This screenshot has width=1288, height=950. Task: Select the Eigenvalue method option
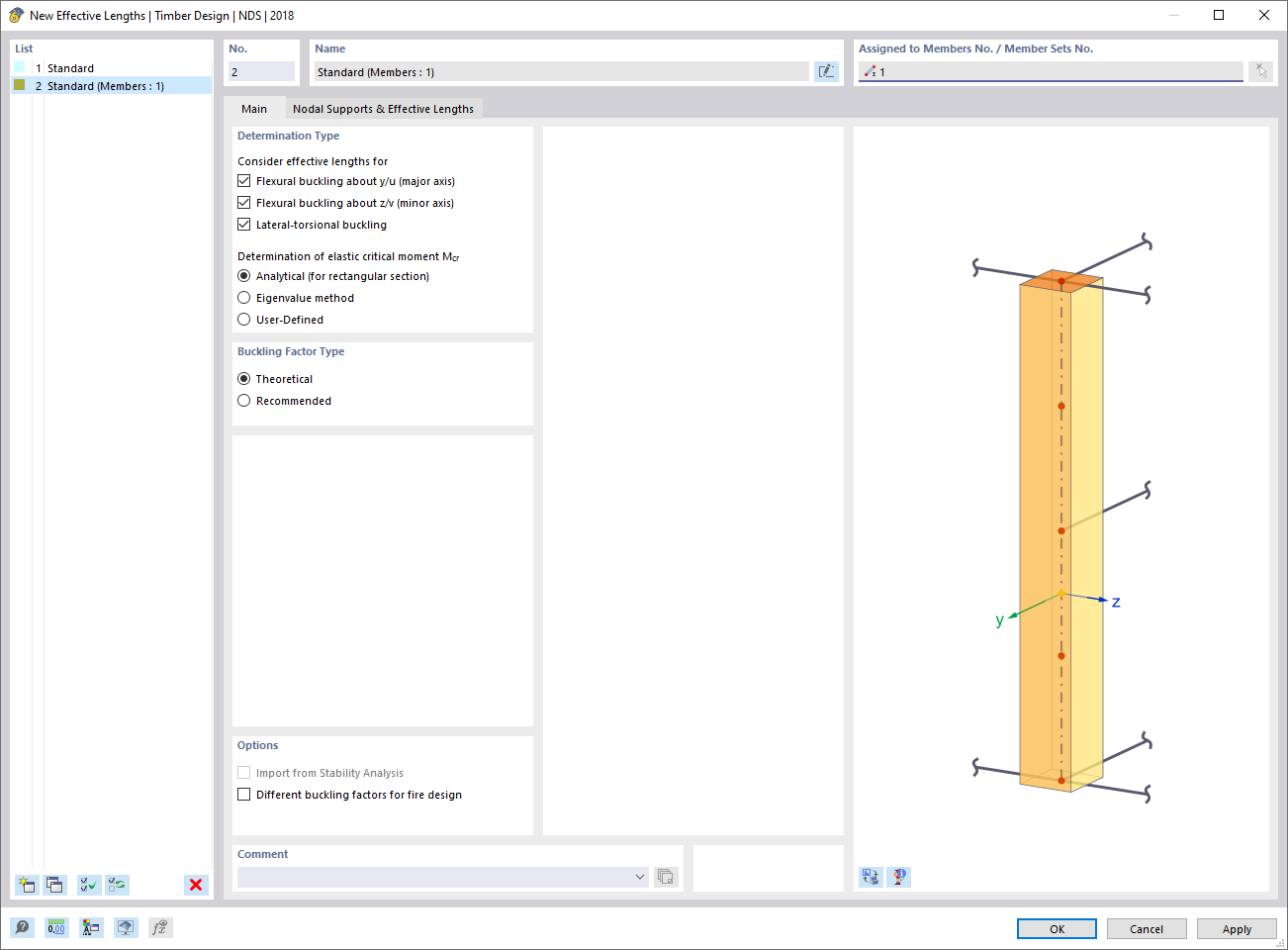(243, 297)
